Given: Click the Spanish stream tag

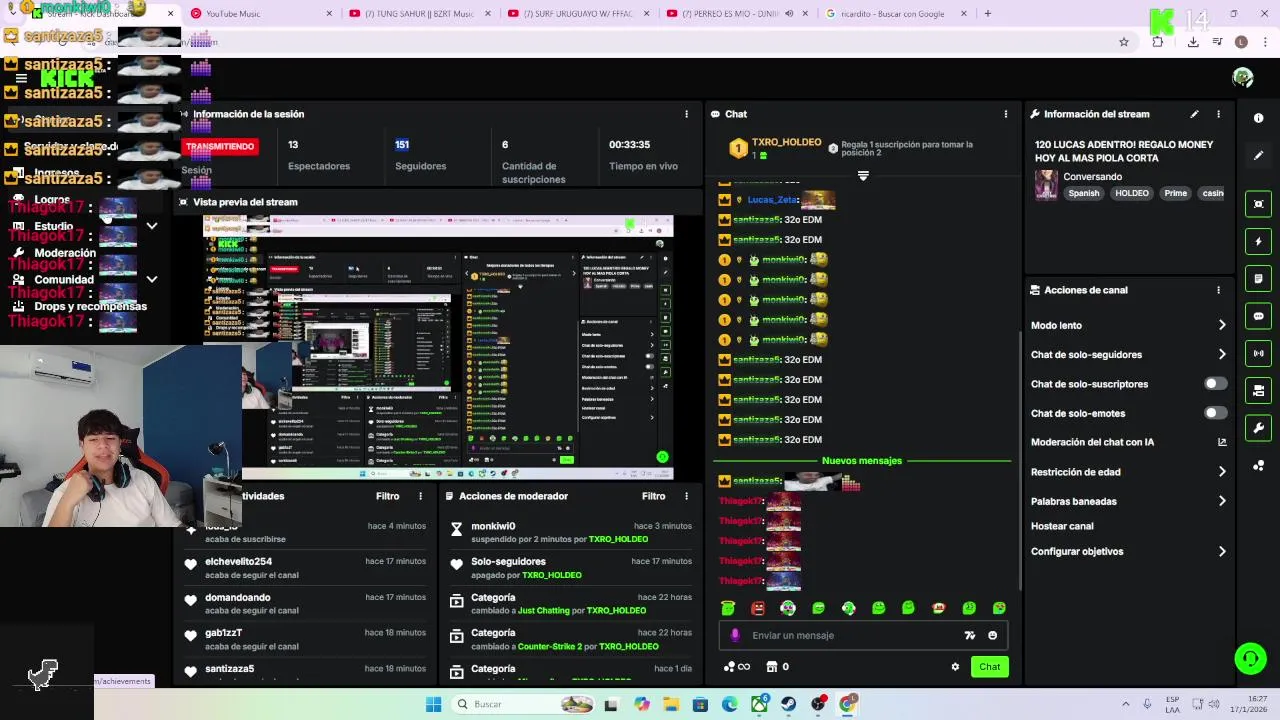Looking at the screenshot, I should coord(1083,193).
